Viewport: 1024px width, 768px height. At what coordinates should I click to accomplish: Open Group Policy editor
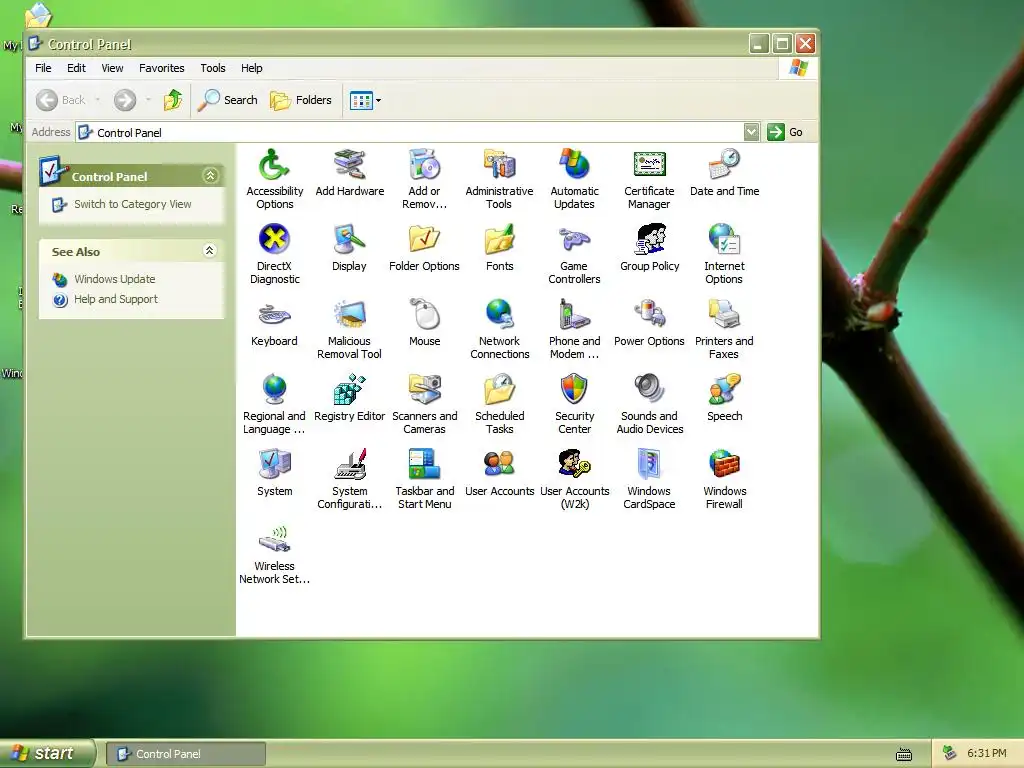649,248
